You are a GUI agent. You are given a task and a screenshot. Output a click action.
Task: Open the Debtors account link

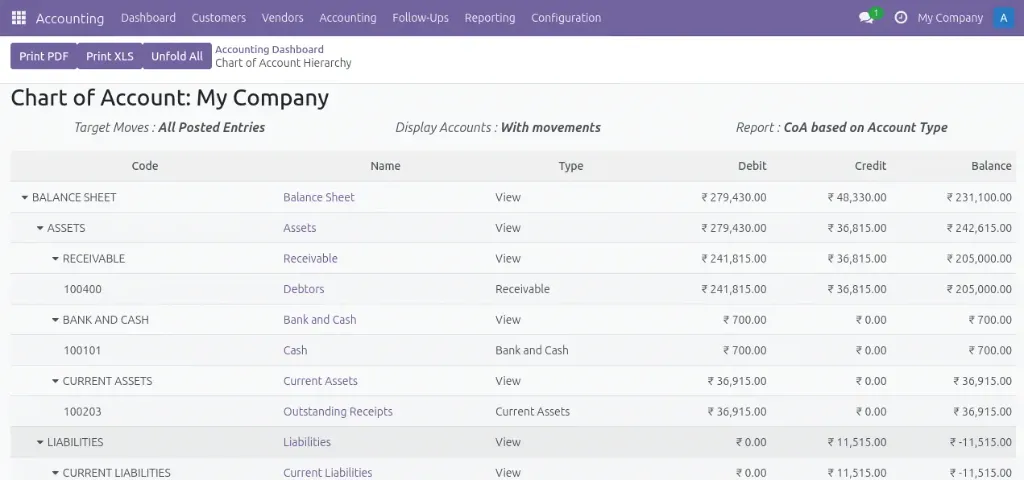click(x=304, y=289)
